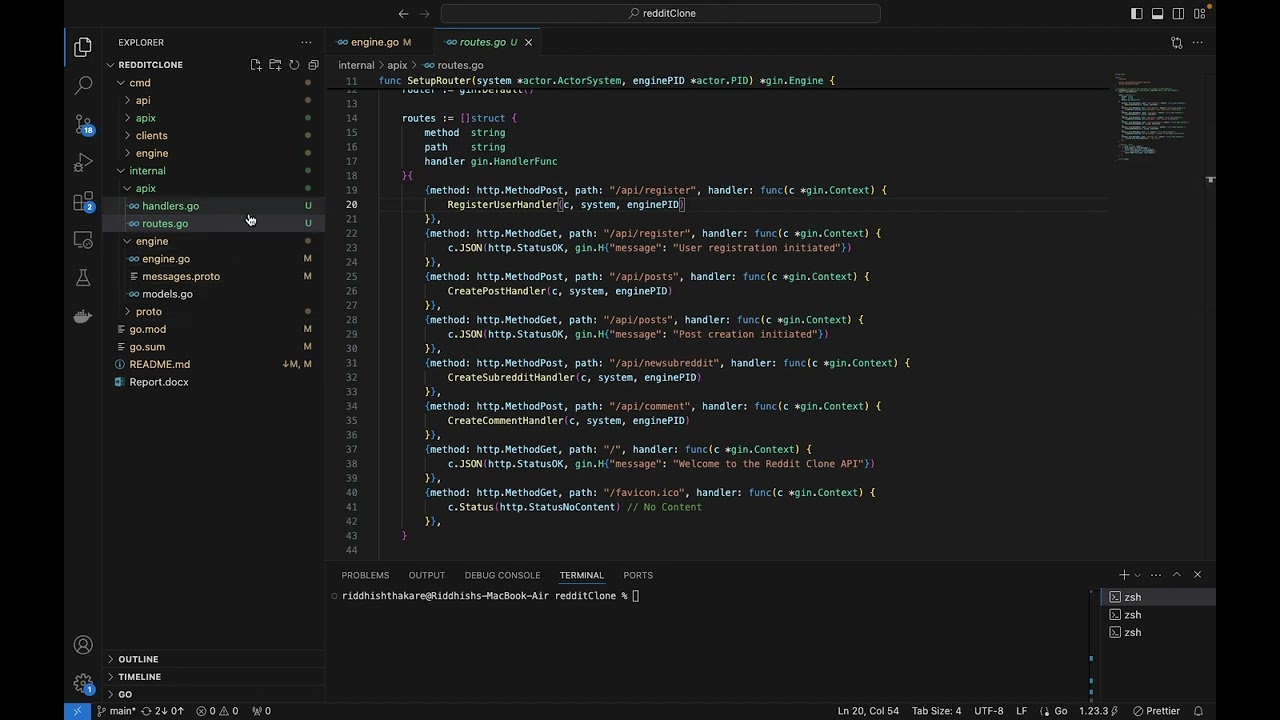Screen dimensions: 1280x720
Task: Click the main* branch in status bar
Action: [116, 711]
